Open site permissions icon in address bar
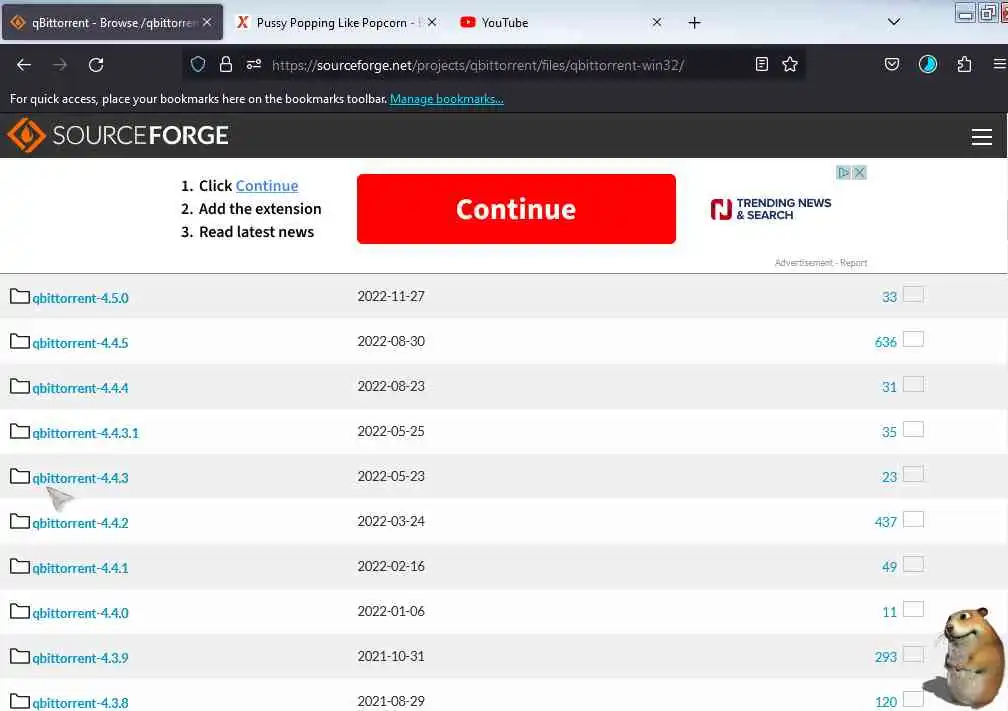The image size is (1008, 711). tap(254, 64)
